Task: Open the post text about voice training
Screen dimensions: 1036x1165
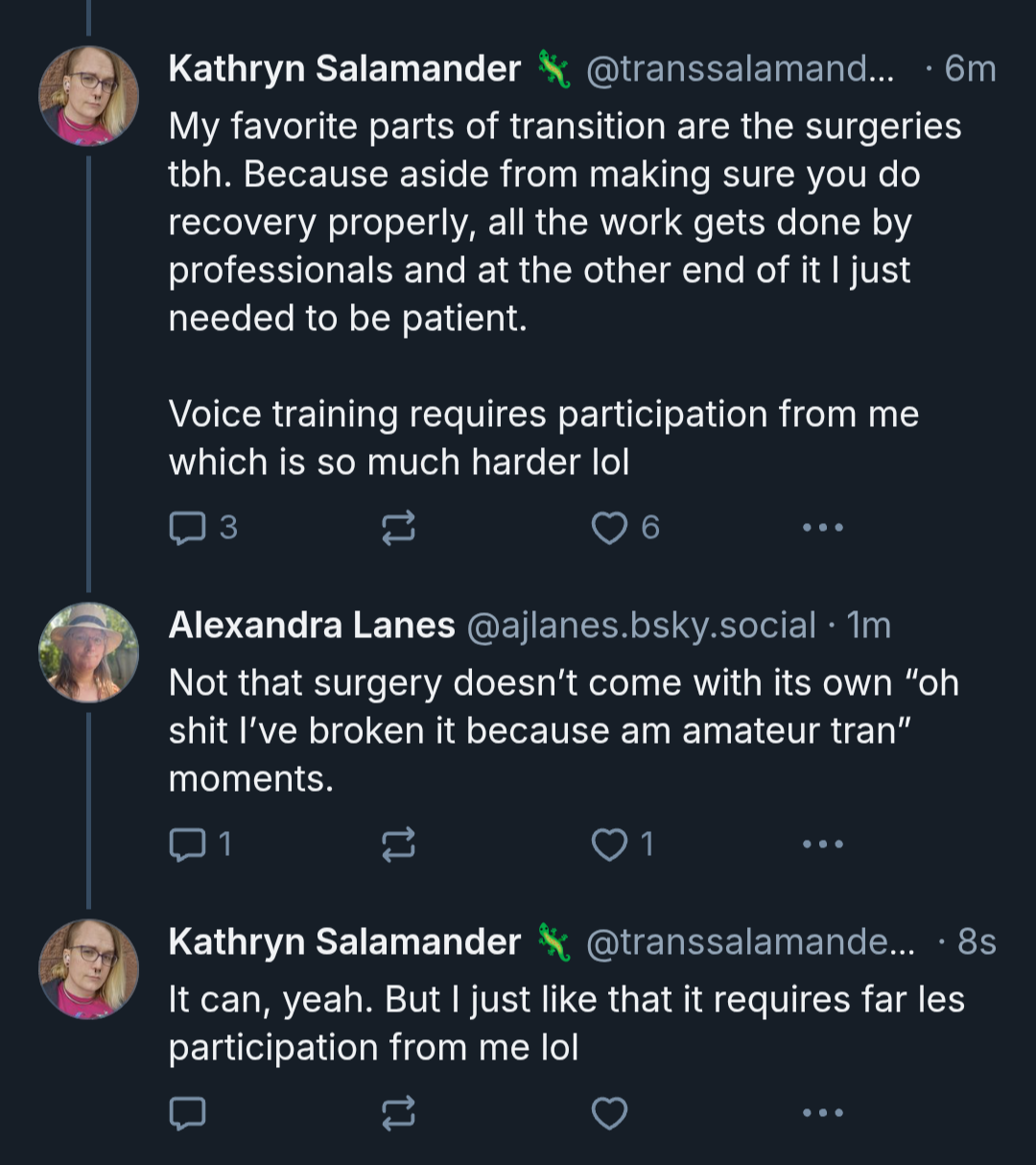Action: click(544, 438)
